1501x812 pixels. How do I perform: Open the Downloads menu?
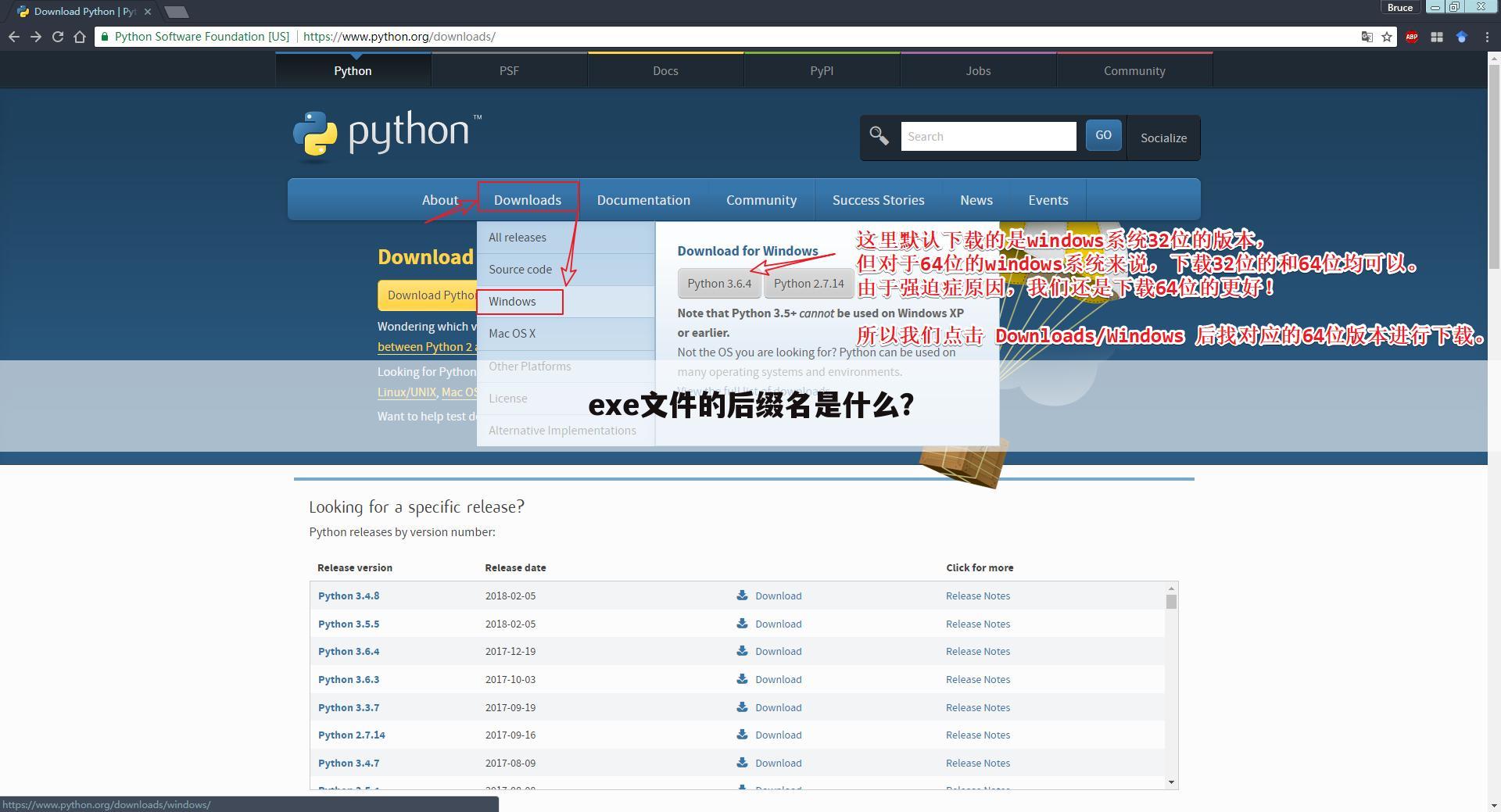(x=528, y=200)
